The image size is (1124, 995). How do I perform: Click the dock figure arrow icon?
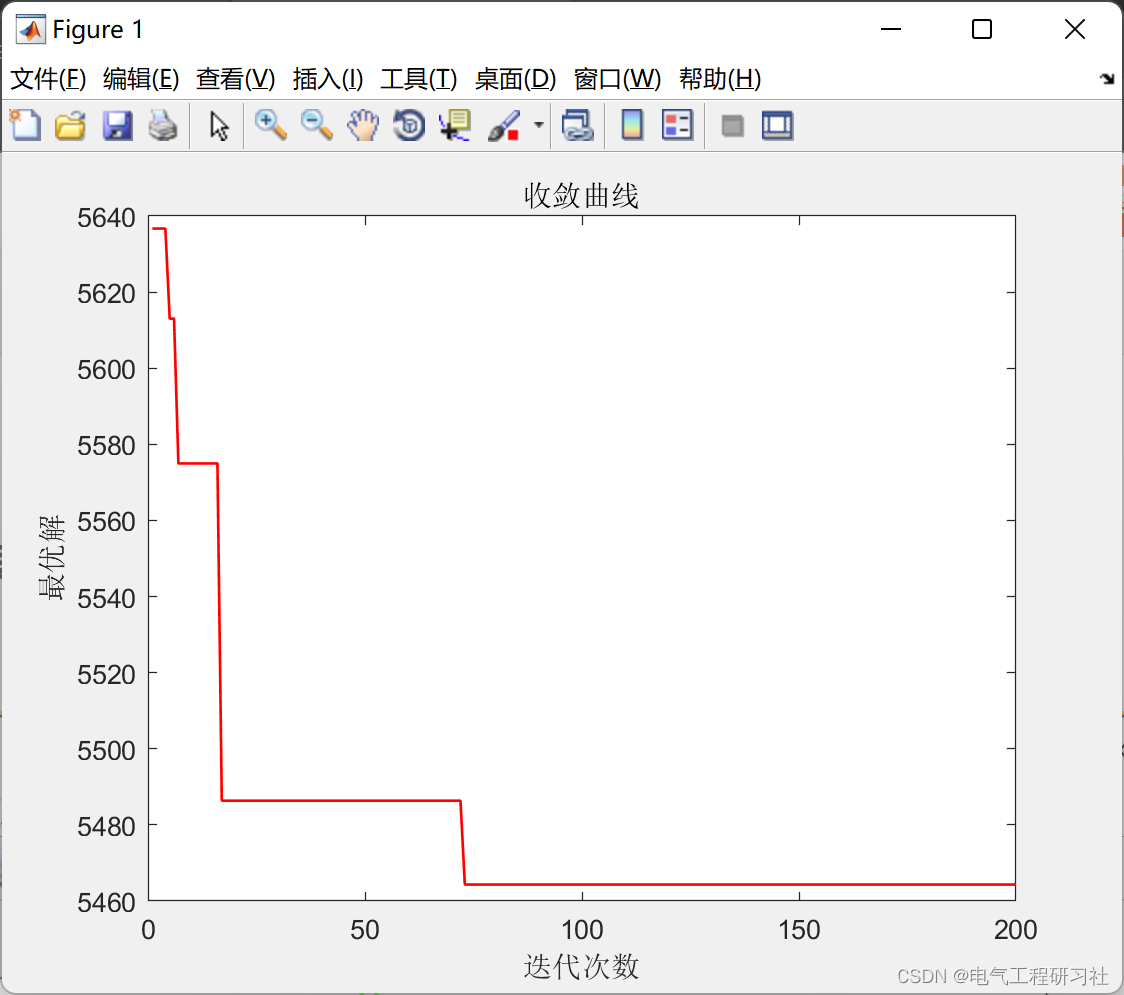[x=1108, y=78]
